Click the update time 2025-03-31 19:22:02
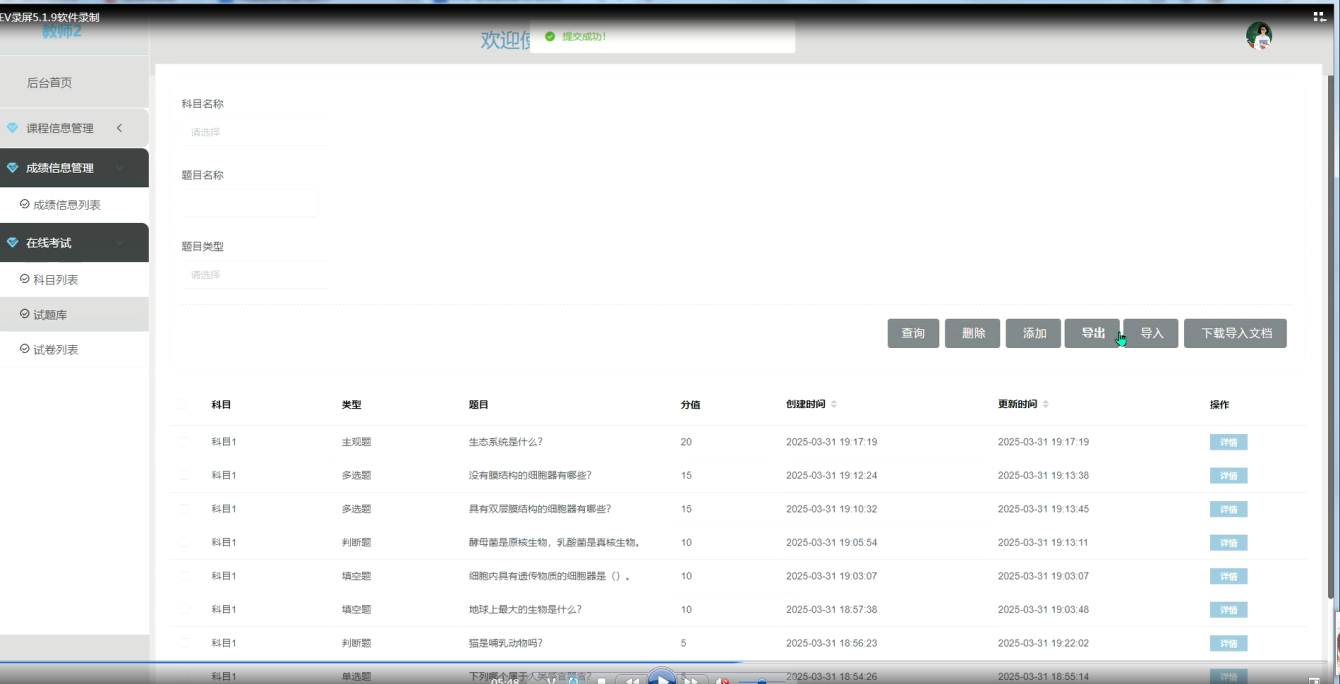Screen dimensions: 1340x684 [x=1043, y=643]
